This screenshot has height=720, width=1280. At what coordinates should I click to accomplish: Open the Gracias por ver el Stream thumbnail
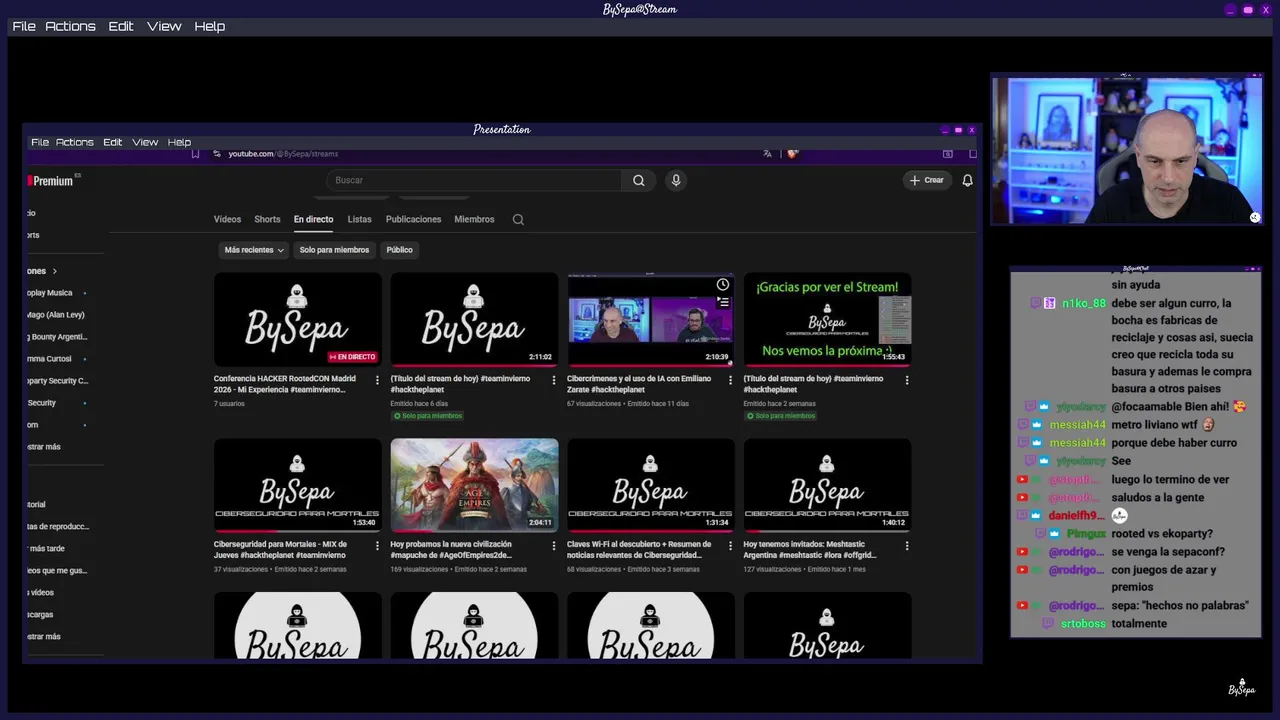point(827,320)
